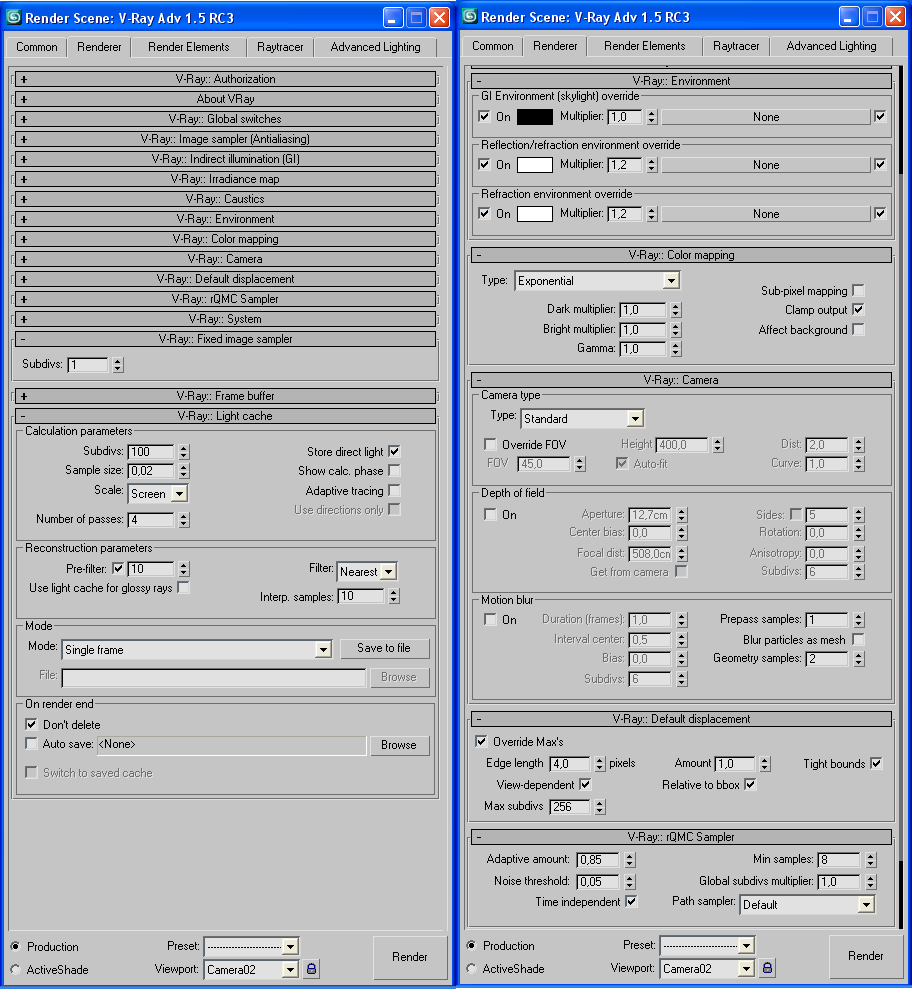Click black GI Environment color swatch
The height and width of the screenshot is (994, 912).
click(535, 117)
